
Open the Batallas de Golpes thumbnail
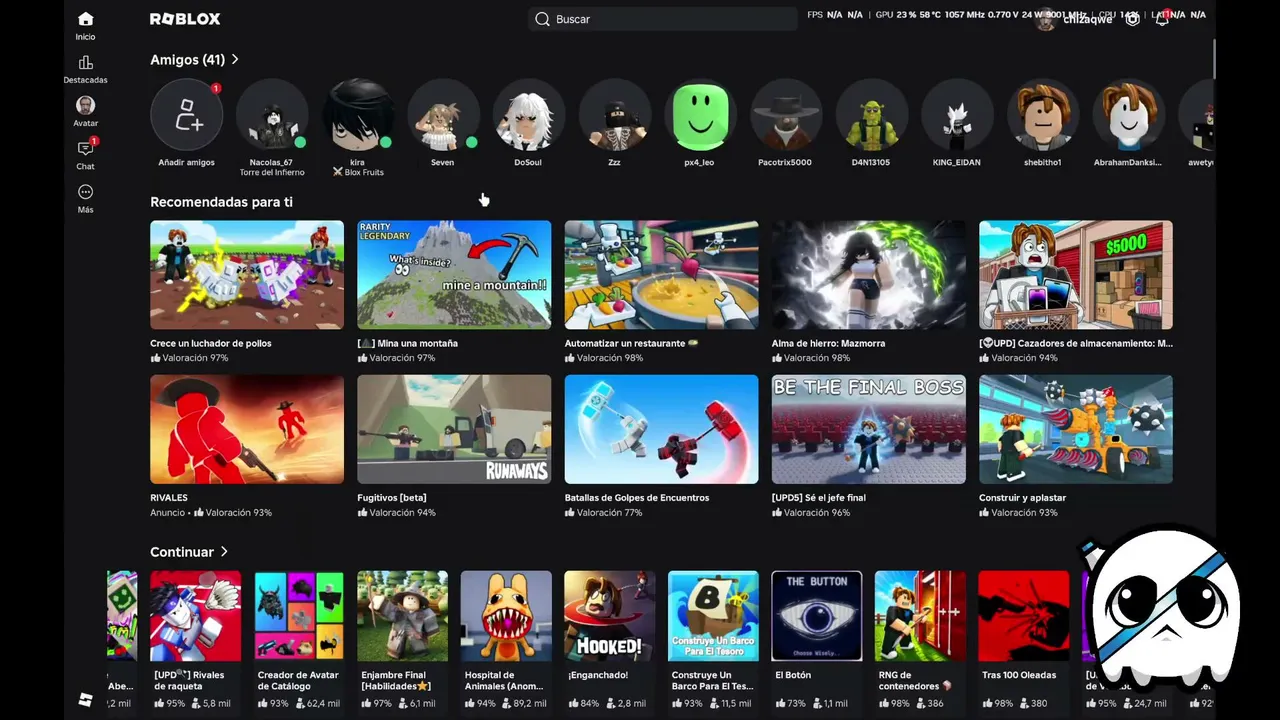point(661,429)
